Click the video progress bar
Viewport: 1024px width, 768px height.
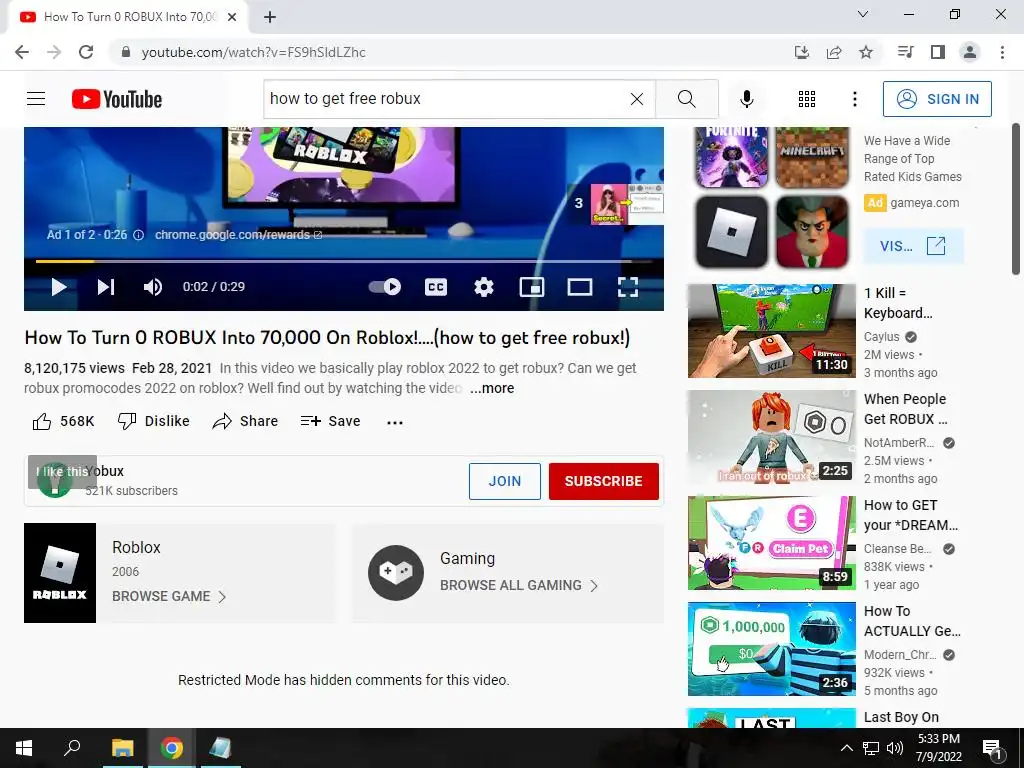[344, 261]
